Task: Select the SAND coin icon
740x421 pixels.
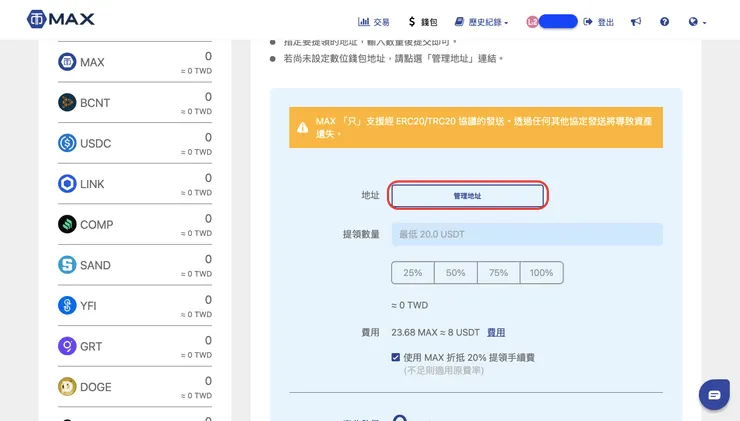Action: pos(67,265)
